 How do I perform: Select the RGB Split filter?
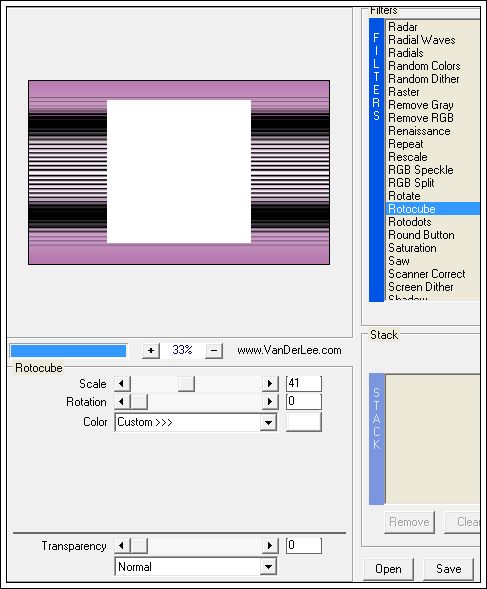[x=411, y=183]
